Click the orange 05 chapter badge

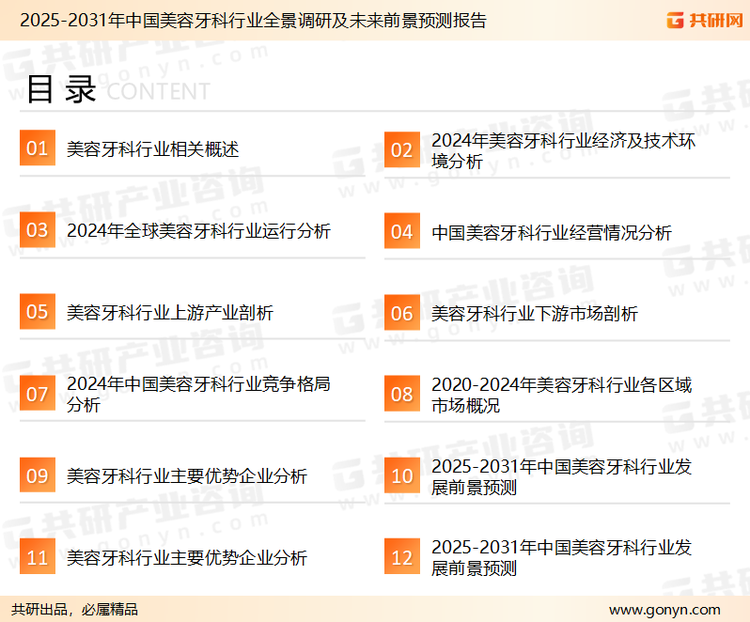click(x=37, y=311)
